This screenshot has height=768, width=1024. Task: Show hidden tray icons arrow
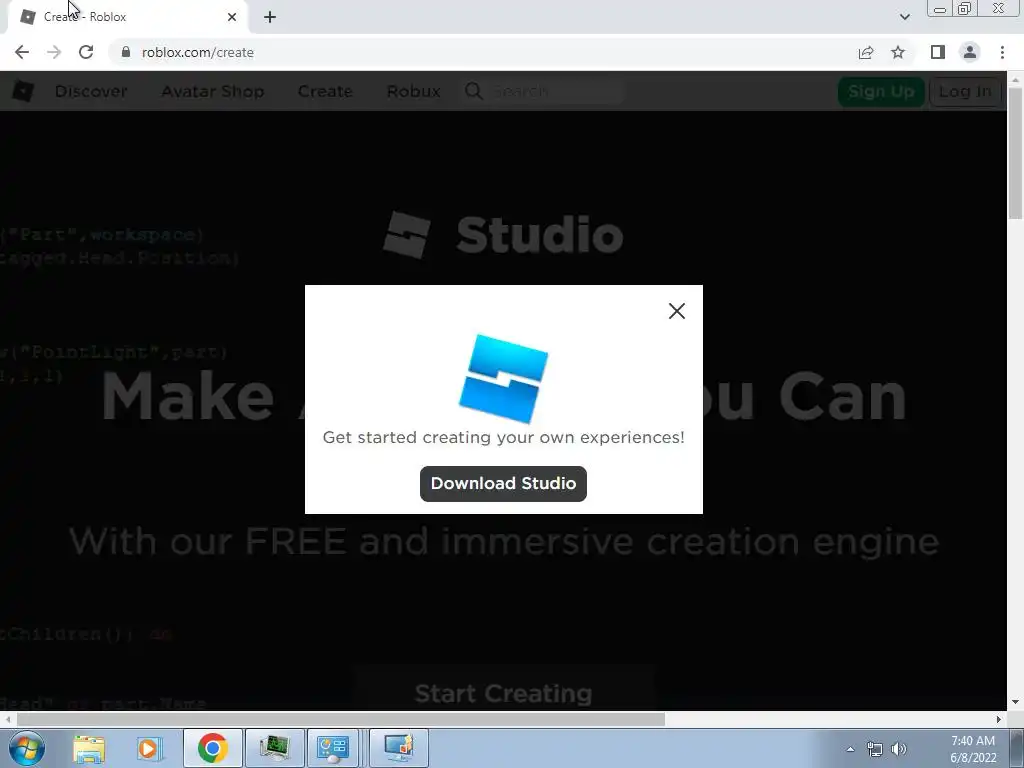coord(850,749)
